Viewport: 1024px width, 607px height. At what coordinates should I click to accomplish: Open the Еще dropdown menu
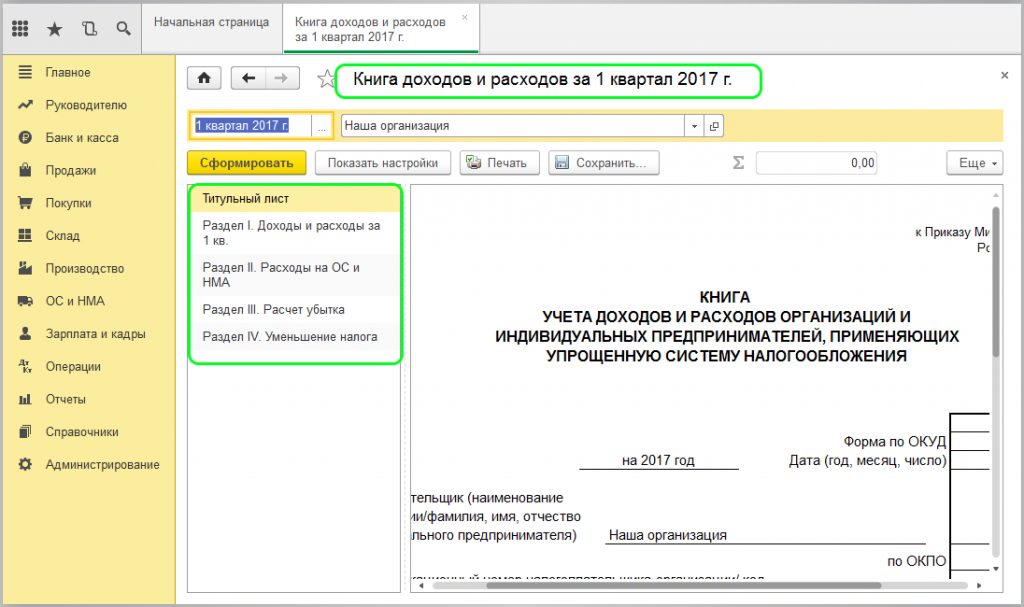pyautogui.click(x=974, y=163)
